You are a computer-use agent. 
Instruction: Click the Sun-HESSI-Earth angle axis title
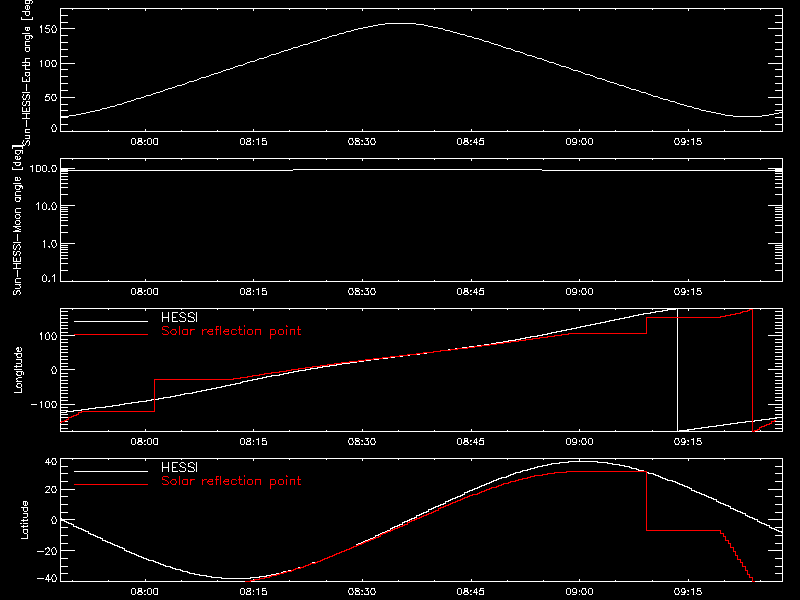[27, 72]
